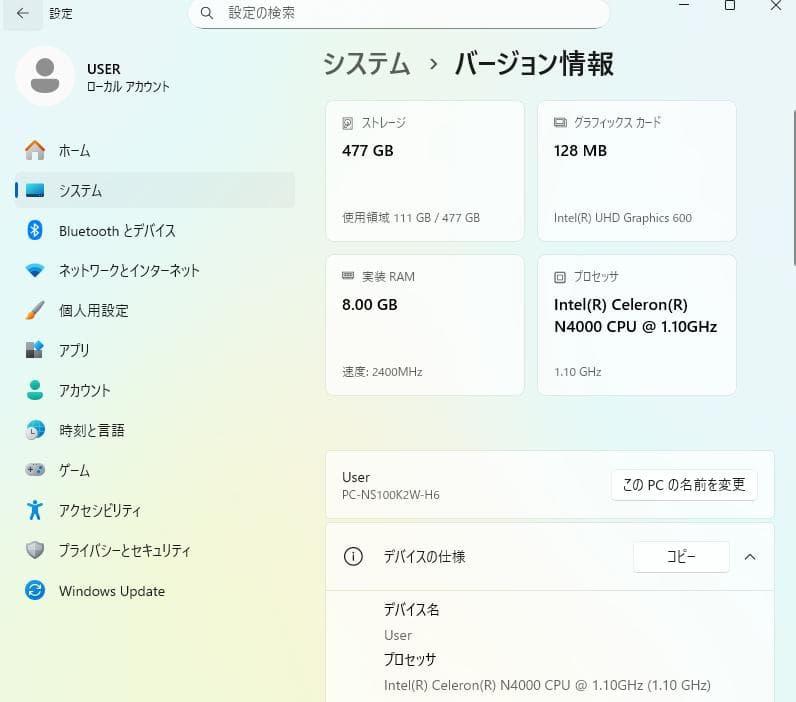Click the System monitor icon
796x702 pixels.
pos(35,190)
